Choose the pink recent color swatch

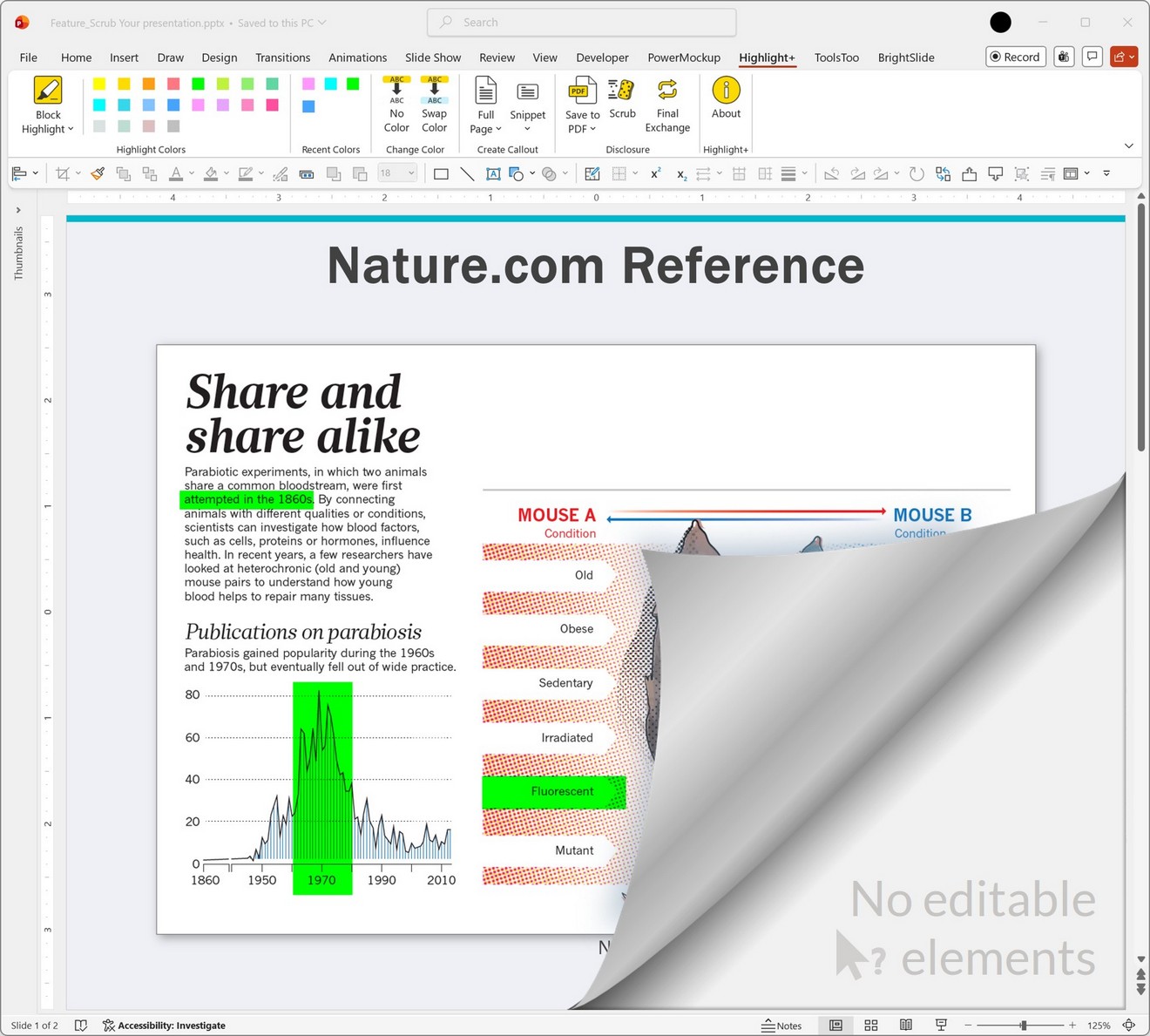point(308,84)
